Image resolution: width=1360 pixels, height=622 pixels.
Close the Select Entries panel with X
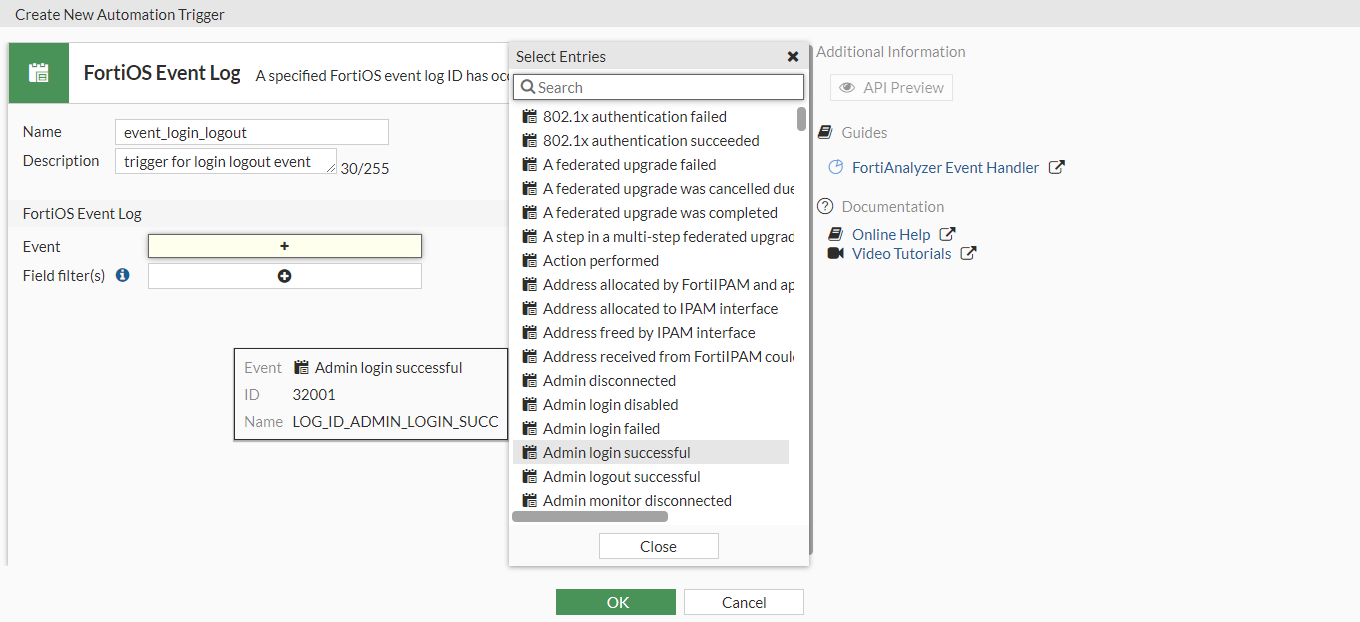point(793,56)
